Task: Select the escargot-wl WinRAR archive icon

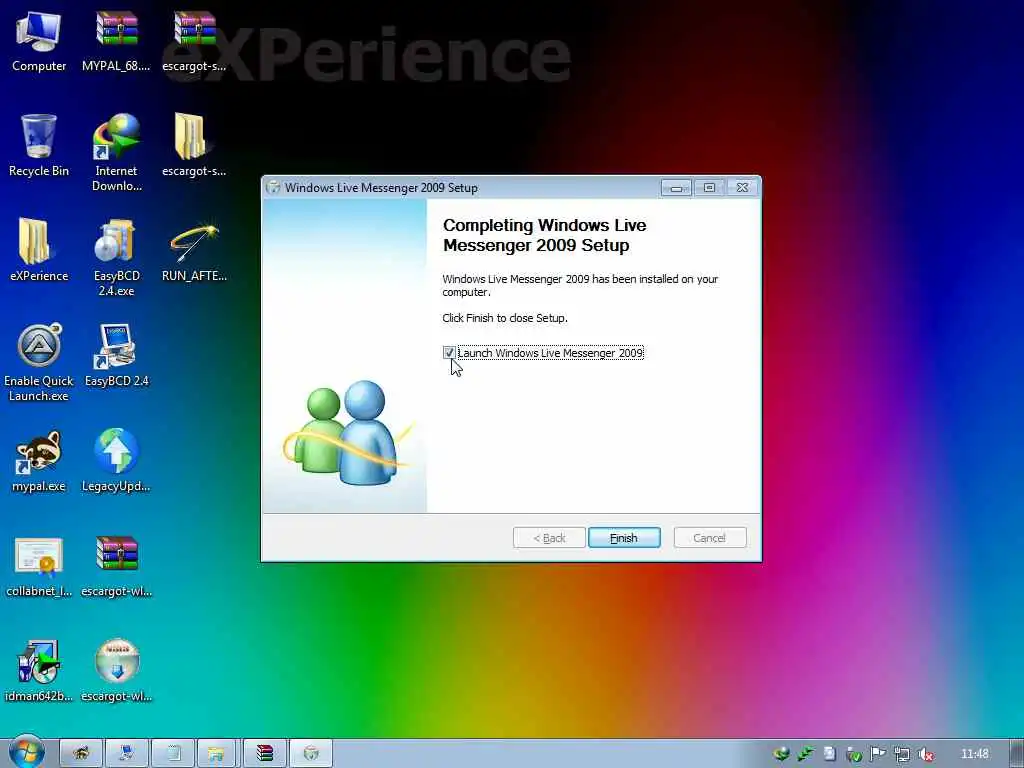Action: [116, 566]
